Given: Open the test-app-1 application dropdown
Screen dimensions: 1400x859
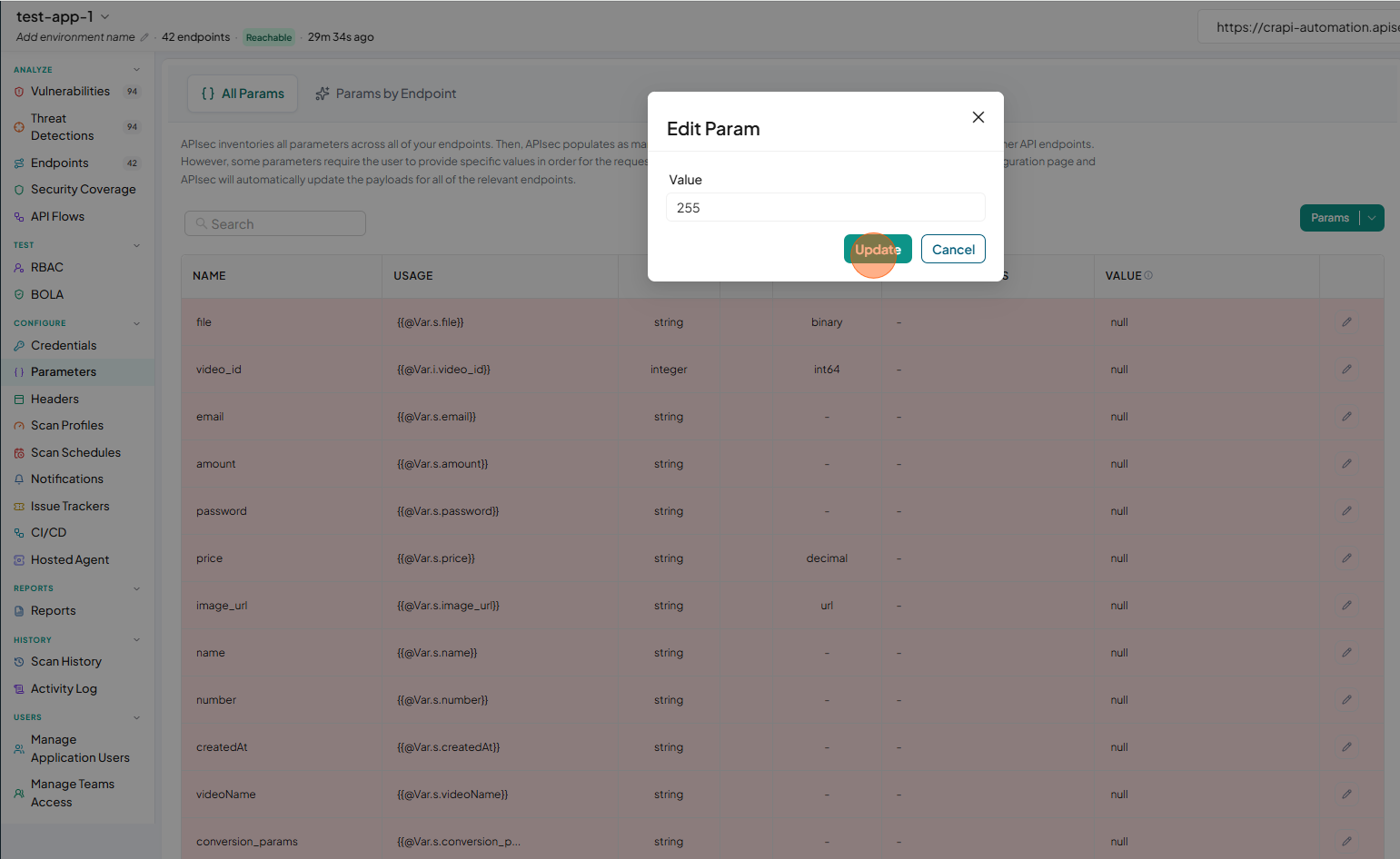Looking at the screenshot, I should pyautogui.click(x=105, y=16).
